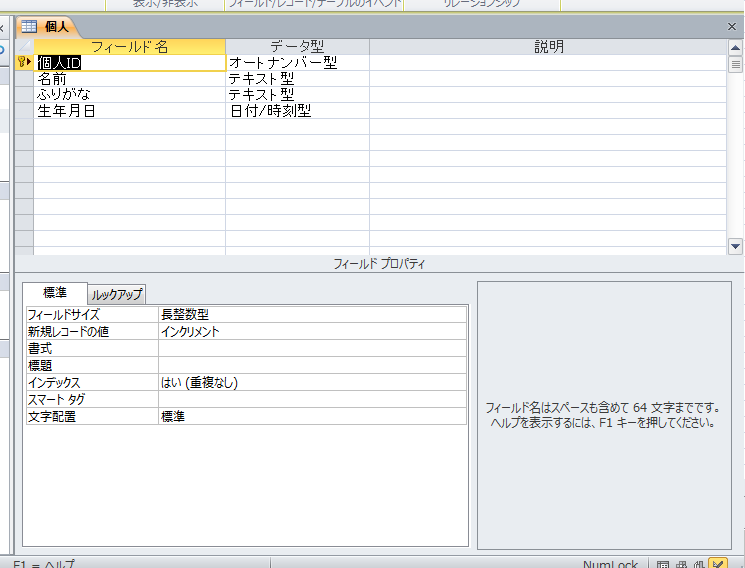
Task: Select Design View icon in status bar
Action: [718, 564]
